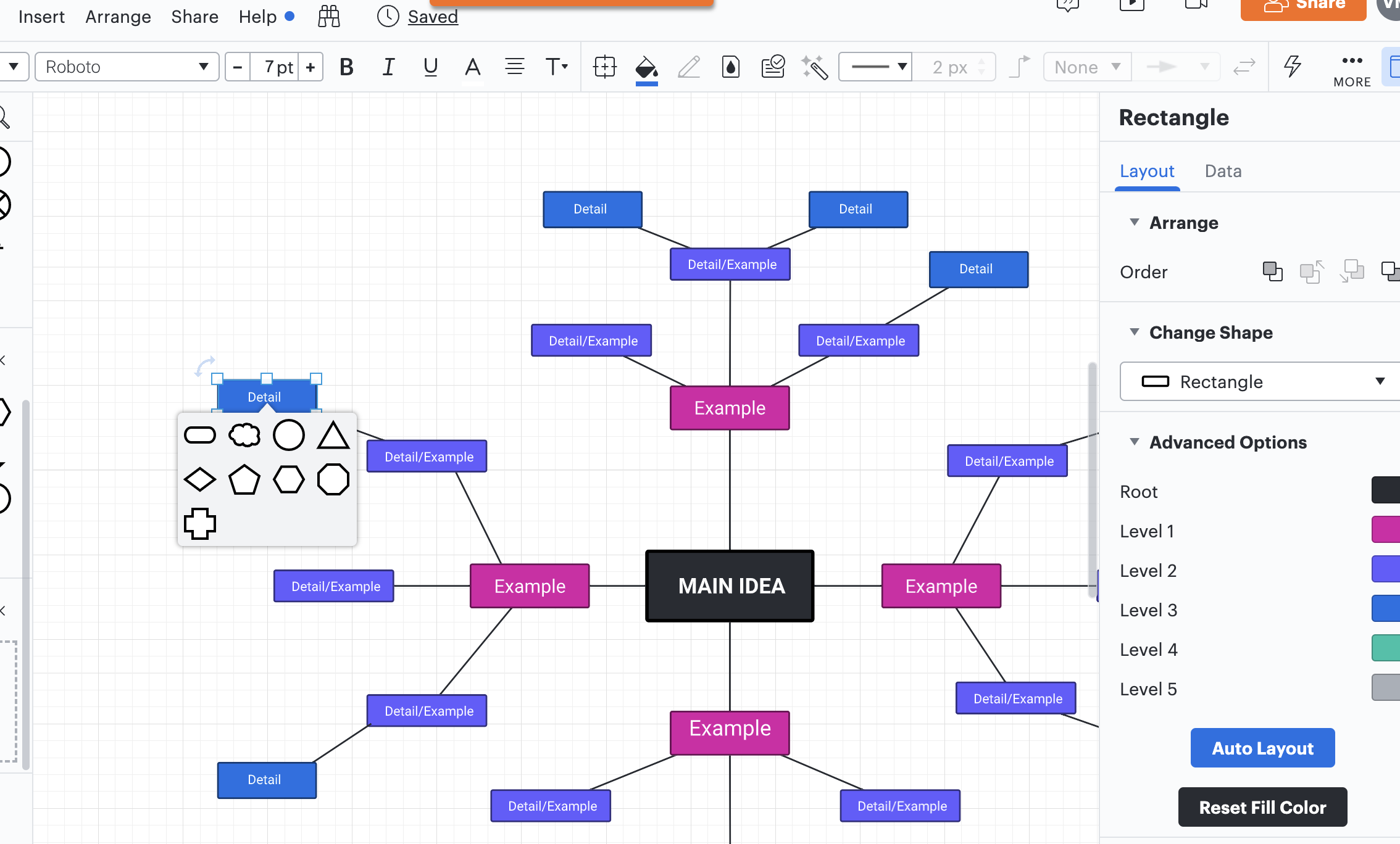Screen dimensions: 1400x844
Task: Toggle italic formatting
Action: [x=388, y=67]
